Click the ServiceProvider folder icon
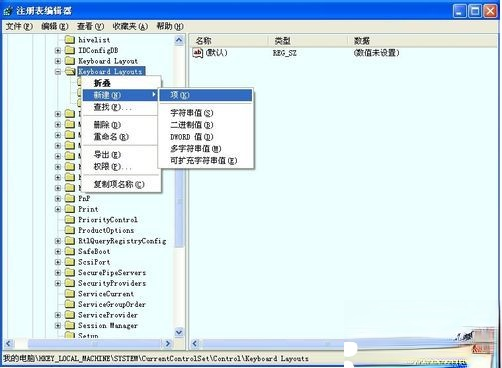 tap(70, 315)
